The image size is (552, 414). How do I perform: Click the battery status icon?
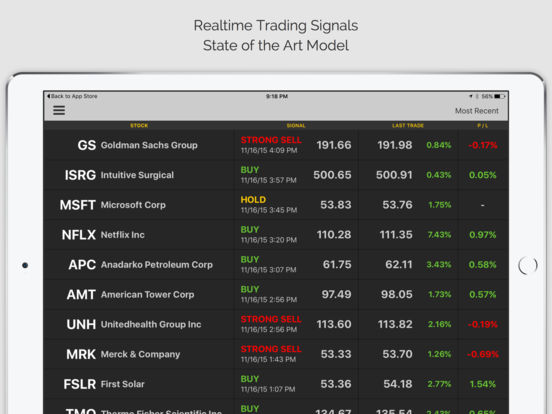500,96
